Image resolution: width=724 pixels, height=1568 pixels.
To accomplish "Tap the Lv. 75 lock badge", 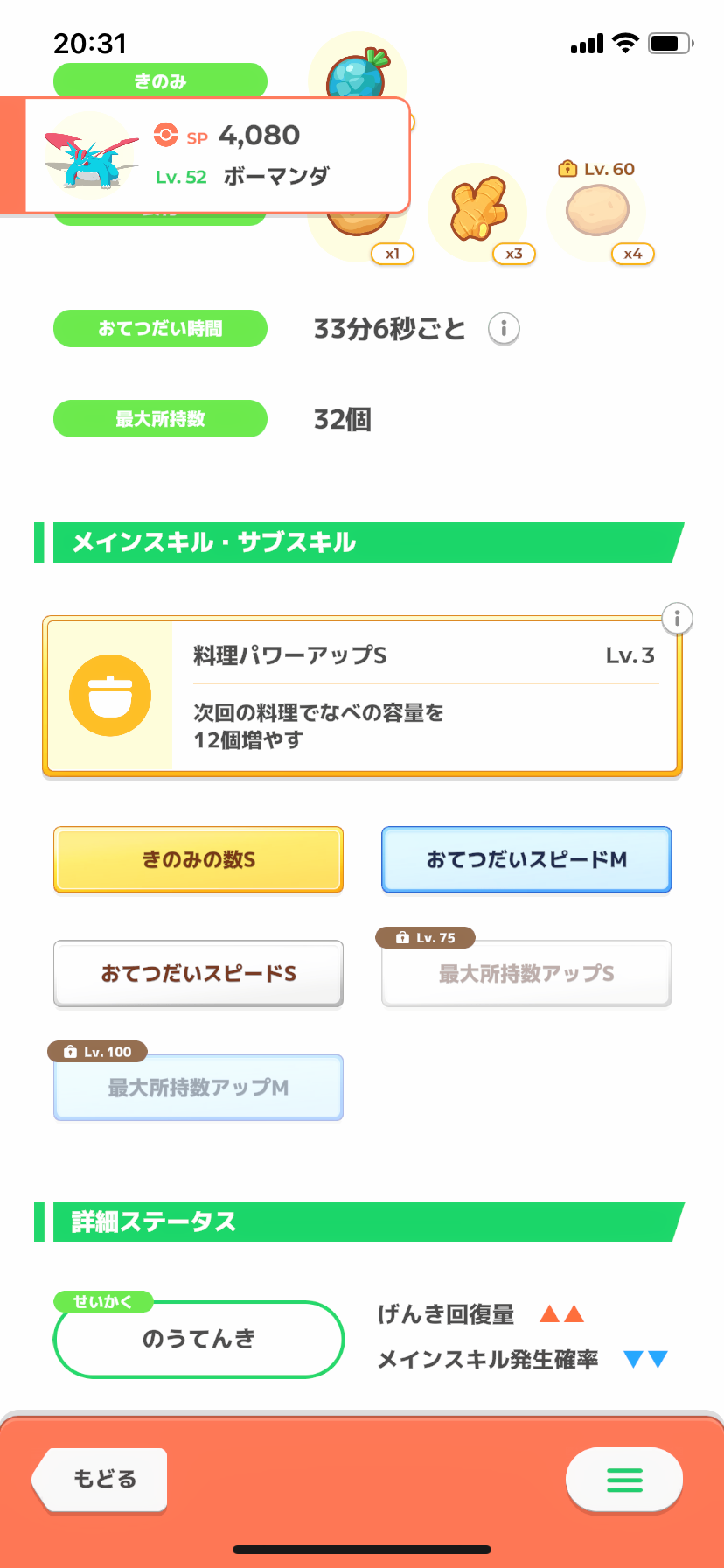I will click(x=426, y=938).
